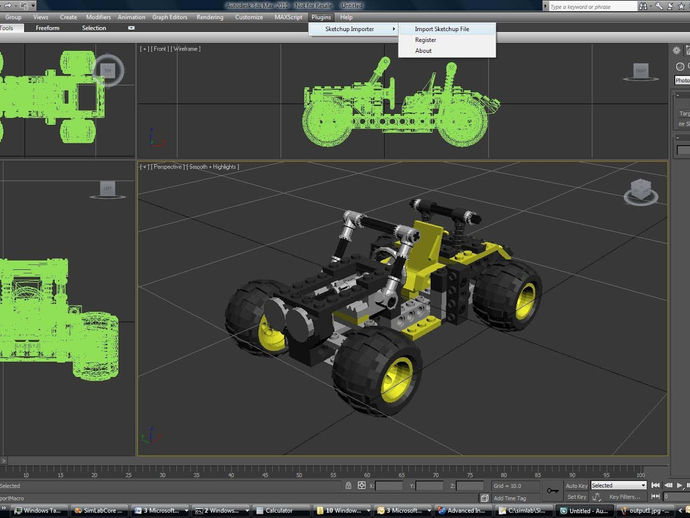Play the animation
This screenshot has width=690, height=518.
coord(680,485)
